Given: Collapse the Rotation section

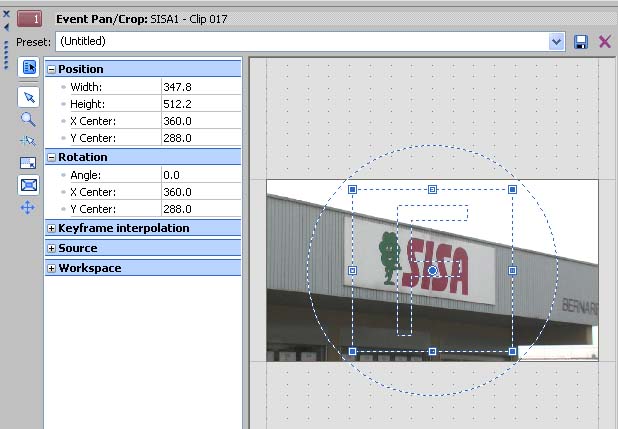Looking at the screenshot, I should pyautogui.click(x=51, y=157).
